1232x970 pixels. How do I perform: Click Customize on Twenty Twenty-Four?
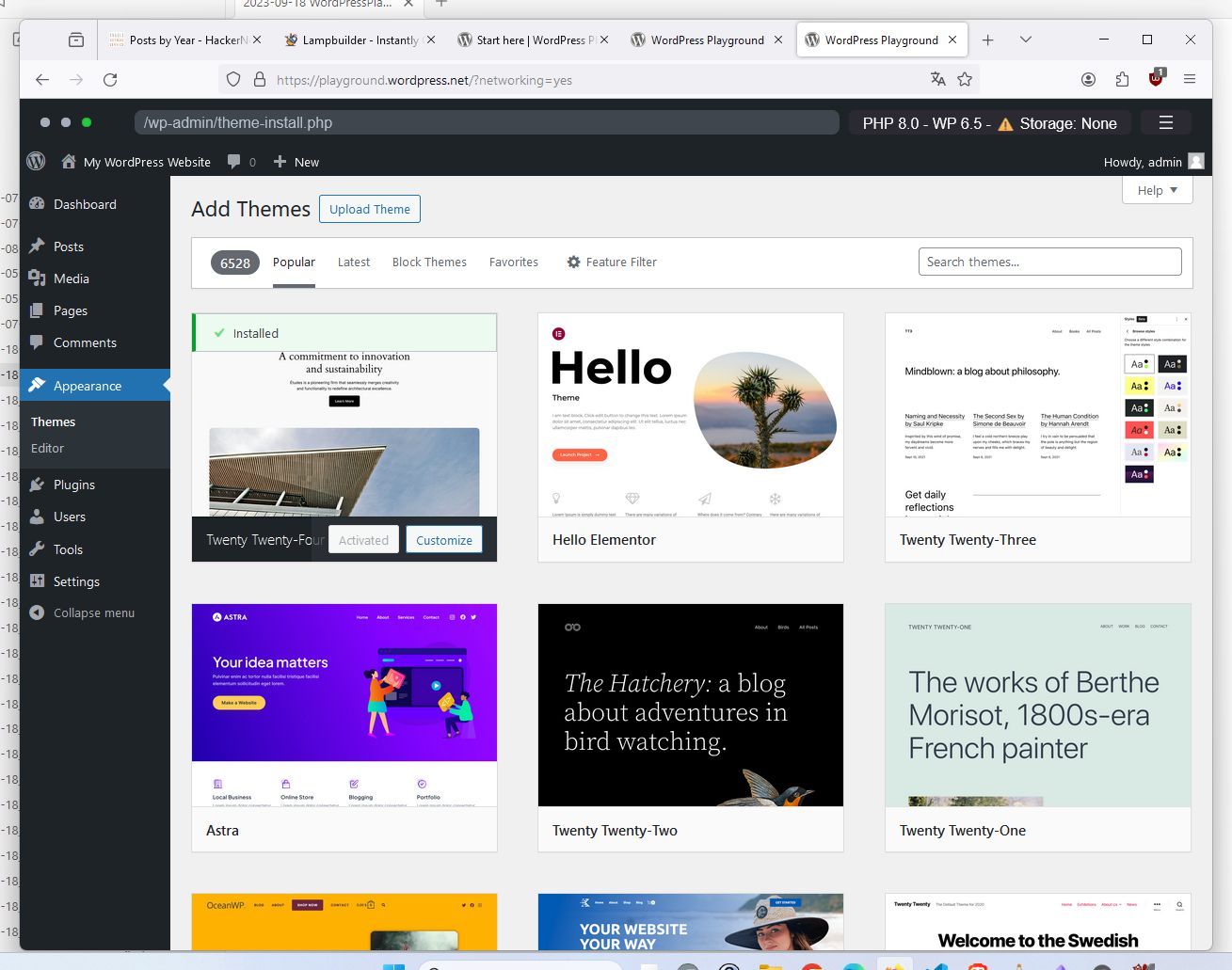click(444, 540)
